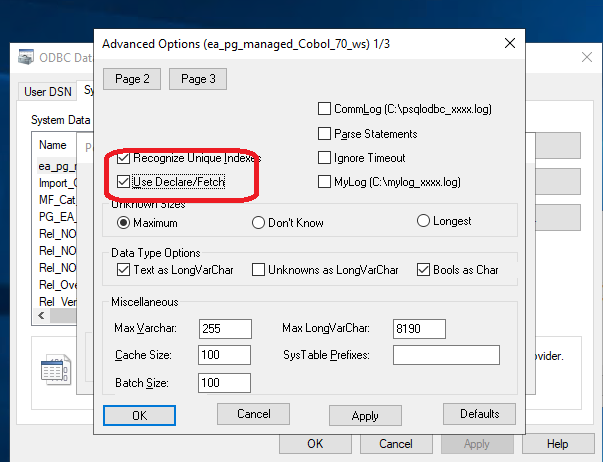Select Maximum unknown size option
This screenshot has width=603, height=462.
[124, 222]
